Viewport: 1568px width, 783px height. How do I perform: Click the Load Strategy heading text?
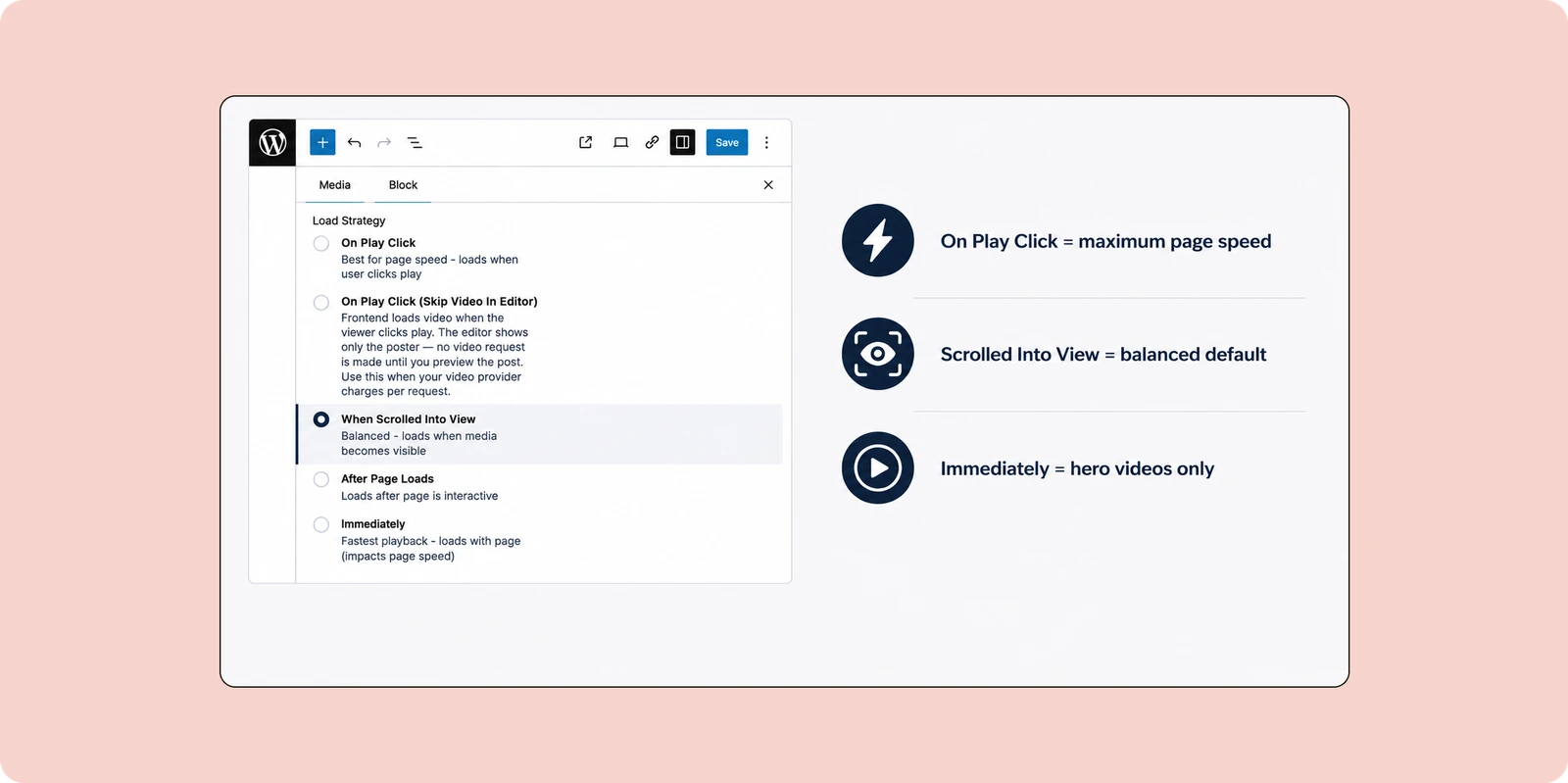pos(349,220)
